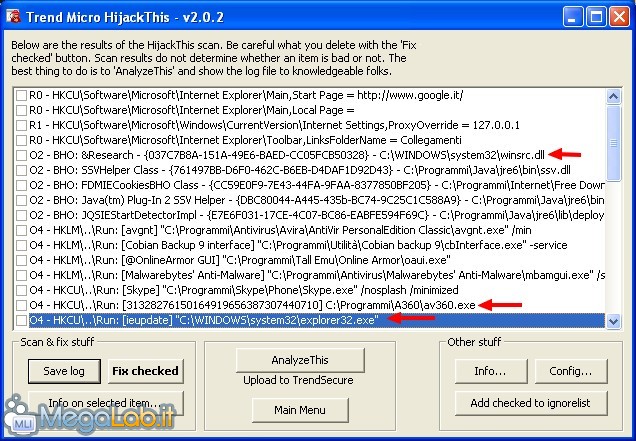Tick the ieupdate explorer32.exe checkbox
The width and height of the screenshot is (636, 441).
point(21,321)
